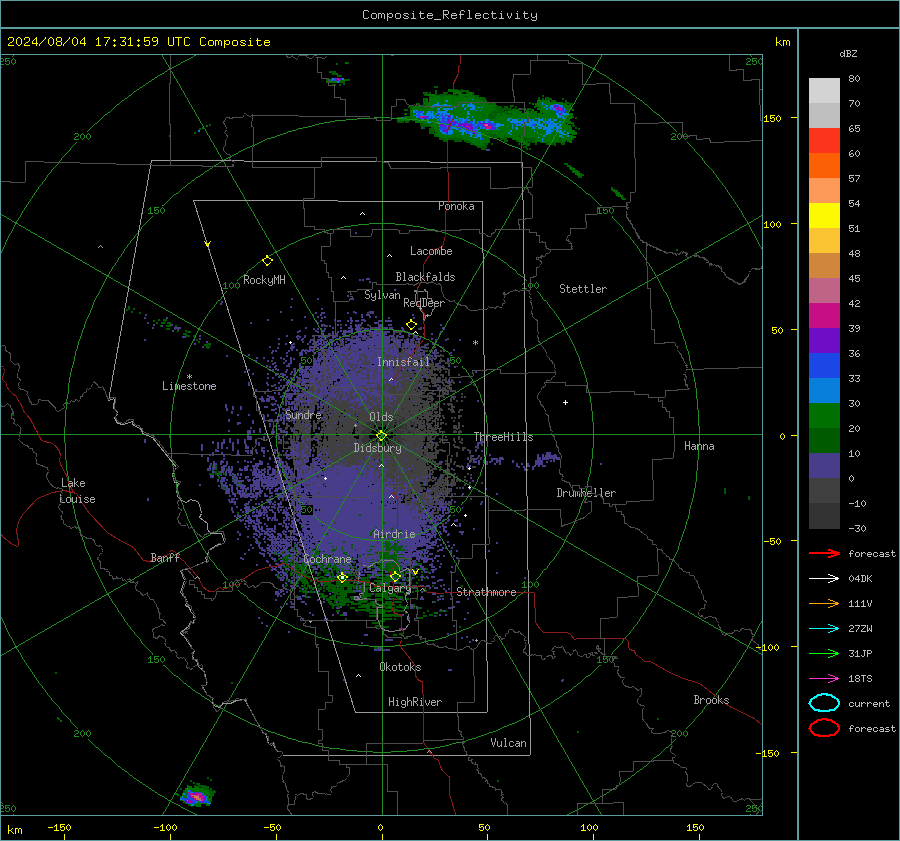Click the Didsbury town label
Viewport: 900px width, 841px height.
pyautogui.click(x=377, y=448)
